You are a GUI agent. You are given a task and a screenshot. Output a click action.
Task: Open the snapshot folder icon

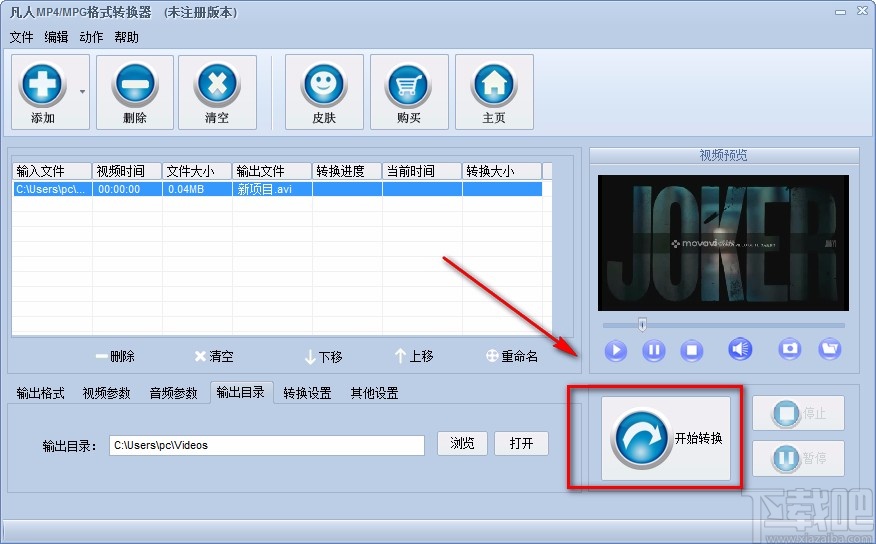[830, 349]
